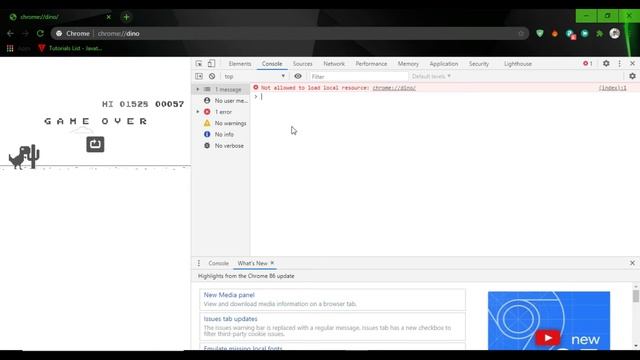Select the What's New drawer tab
Screen dimensions: 640x360
pyautogui.click(x=252, y=263)
